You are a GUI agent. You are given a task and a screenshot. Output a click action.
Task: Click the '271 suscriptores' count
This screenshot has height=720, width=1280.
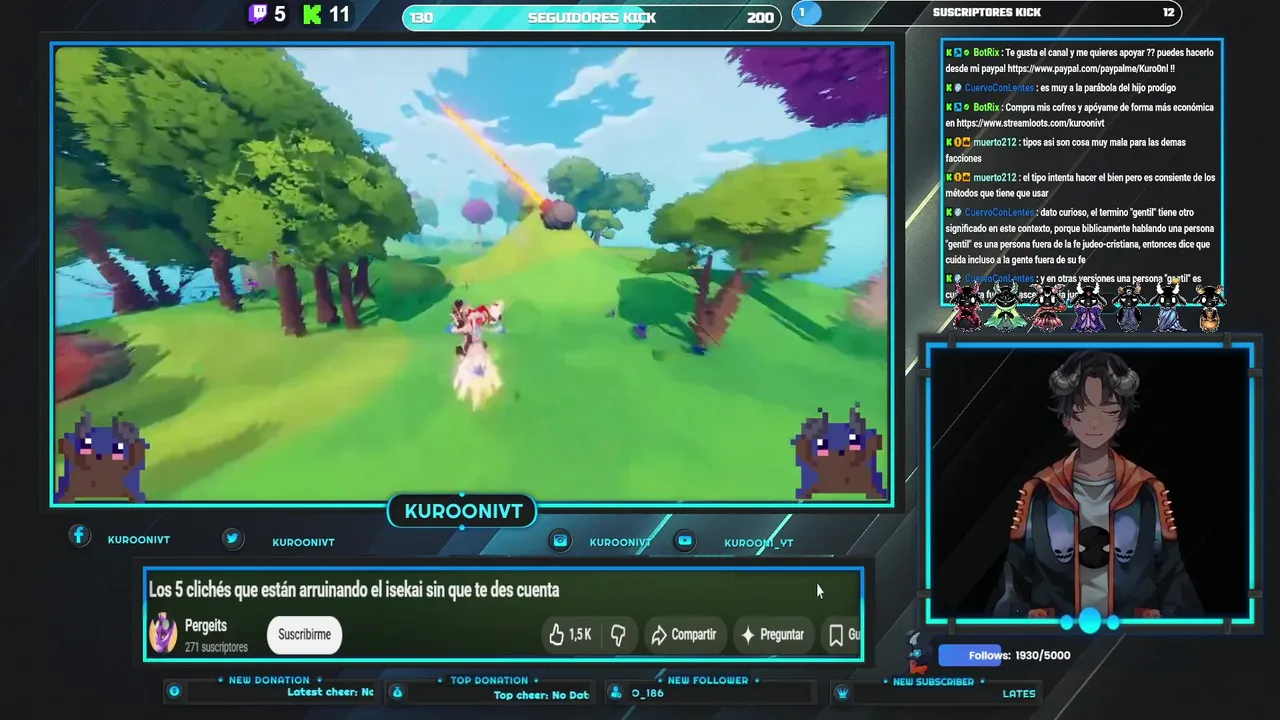(x=216, y=647)
